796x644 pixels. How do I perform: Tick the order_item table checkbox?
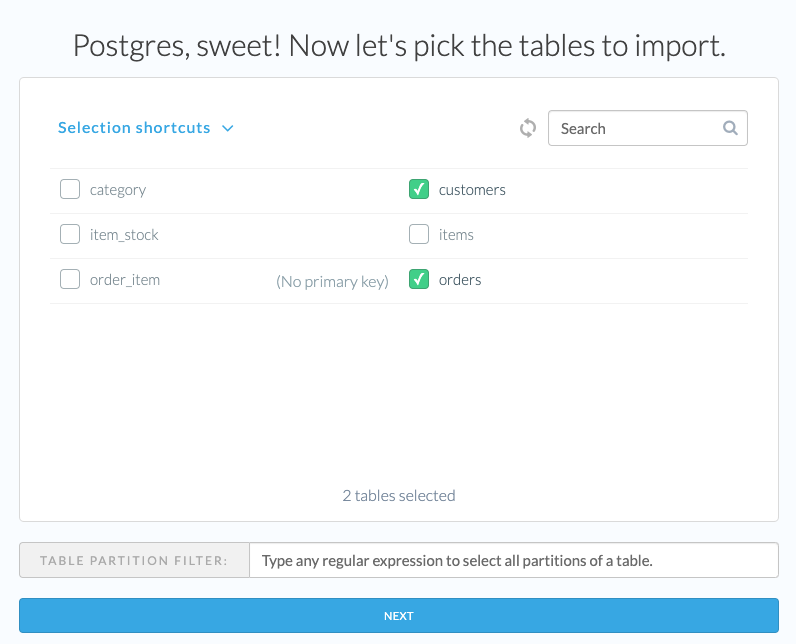click(x=70, y=279)
